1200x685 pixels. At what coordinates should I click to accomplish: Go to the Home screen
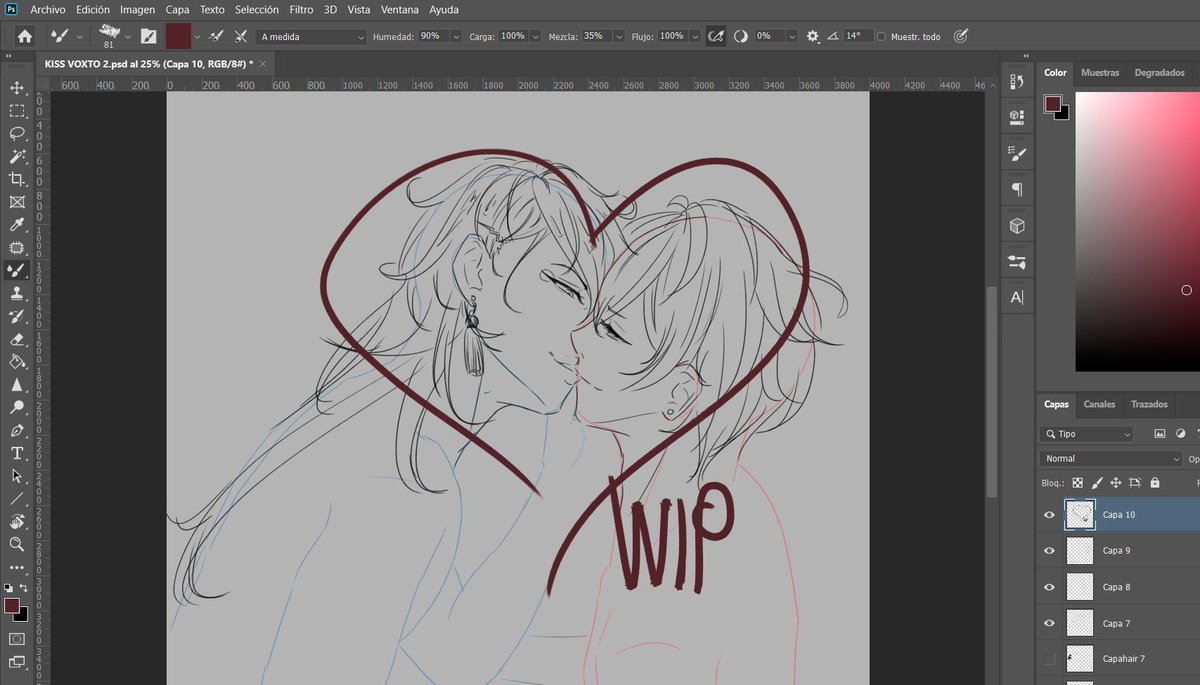(x=24, y=36)
